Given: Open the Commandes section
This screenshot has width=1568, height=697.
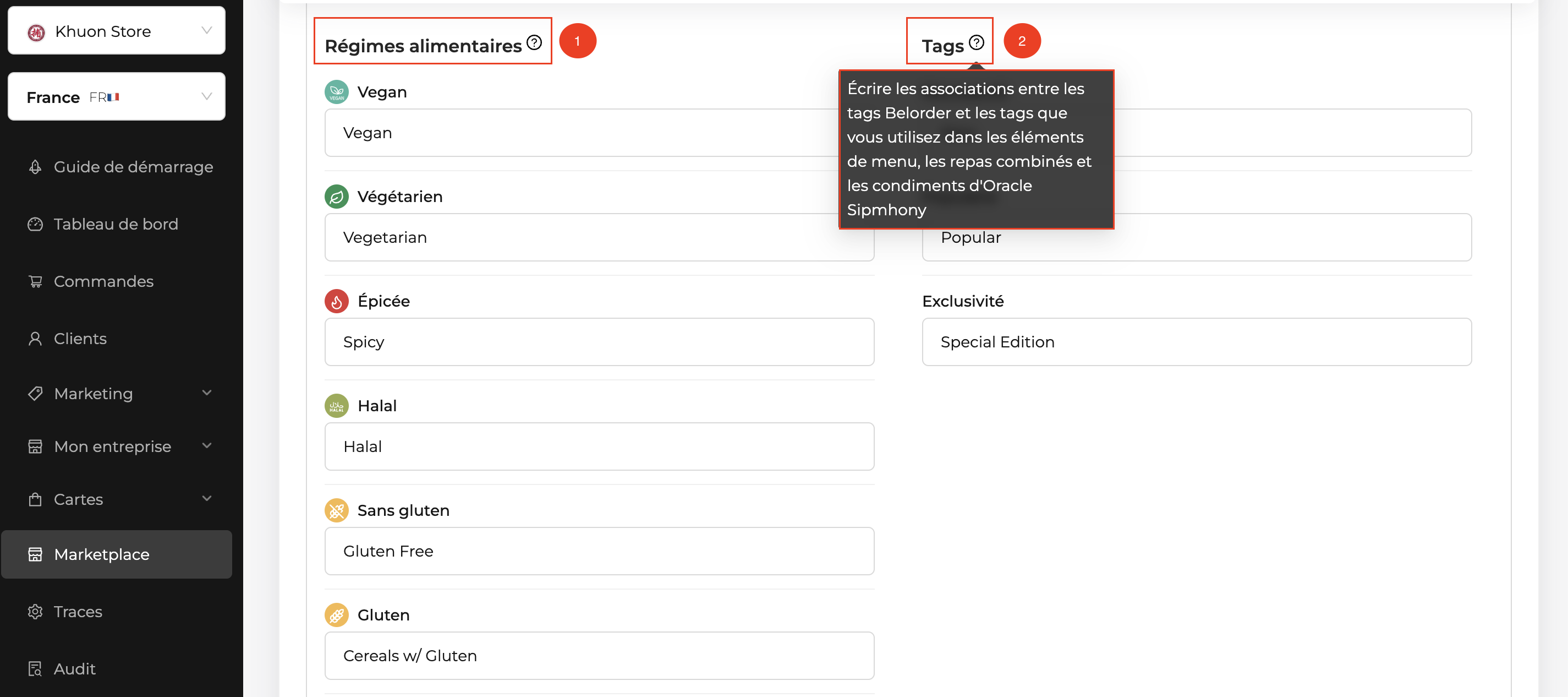Looking at the screenshot, I should 116,281.
